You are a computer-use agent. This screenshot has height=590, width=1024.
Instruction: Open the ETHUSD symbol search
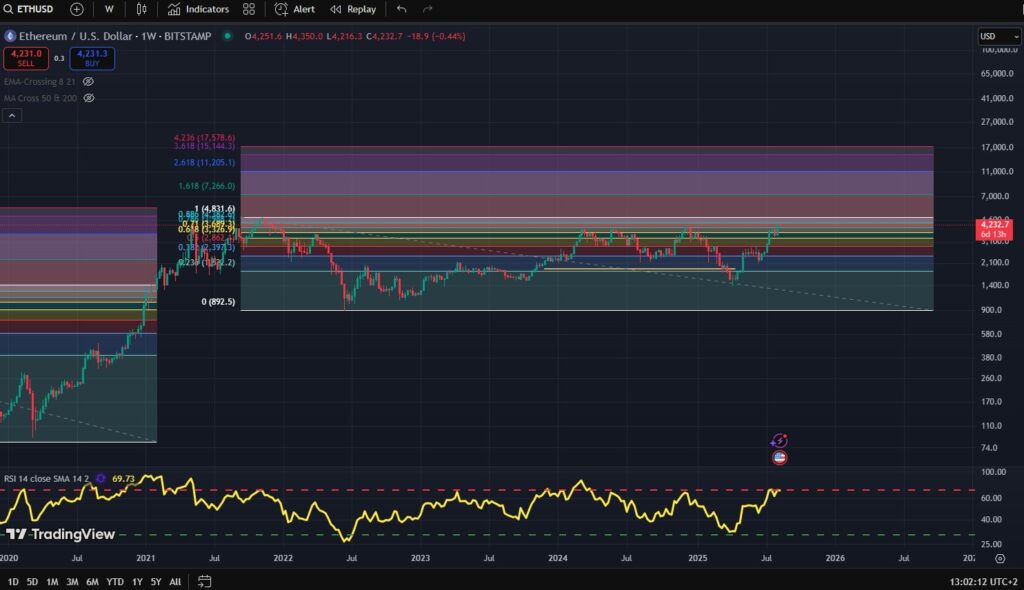tap(29, 9)
